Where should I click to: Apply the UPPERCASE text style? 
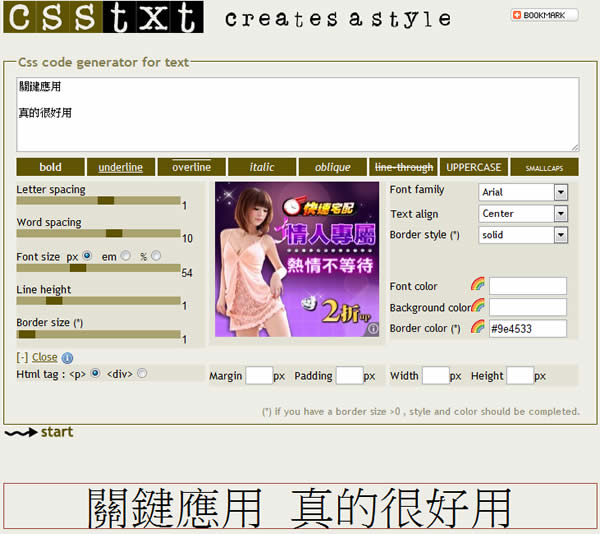(x=474, y=167)
